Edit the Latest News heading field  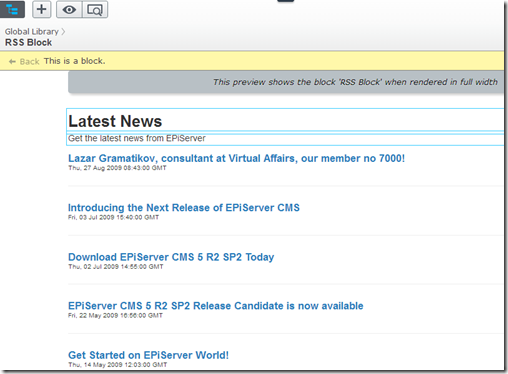click(286, 120)
